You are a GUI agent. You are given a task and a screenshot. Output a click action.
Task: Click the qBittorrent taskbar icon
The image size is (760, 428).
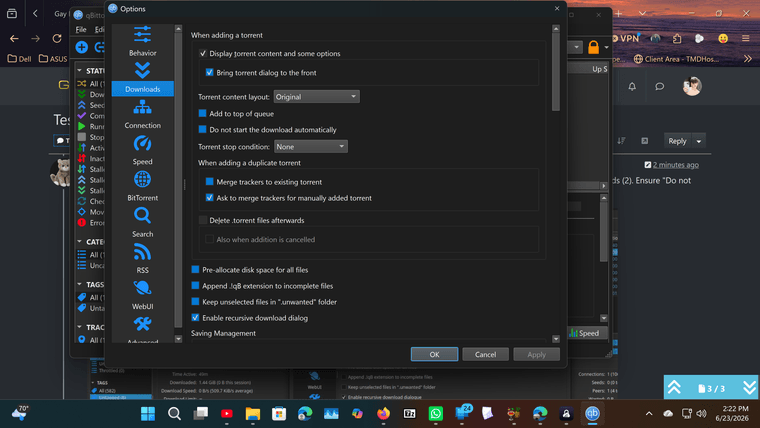[x=592, y=413]
